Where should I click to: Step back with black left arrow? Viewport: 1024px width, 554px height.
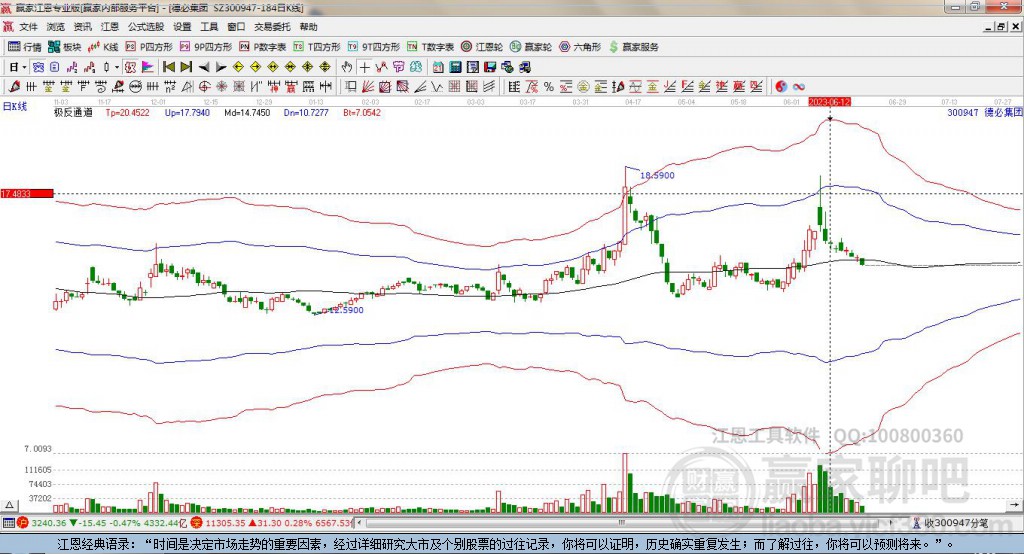[204, 67]
